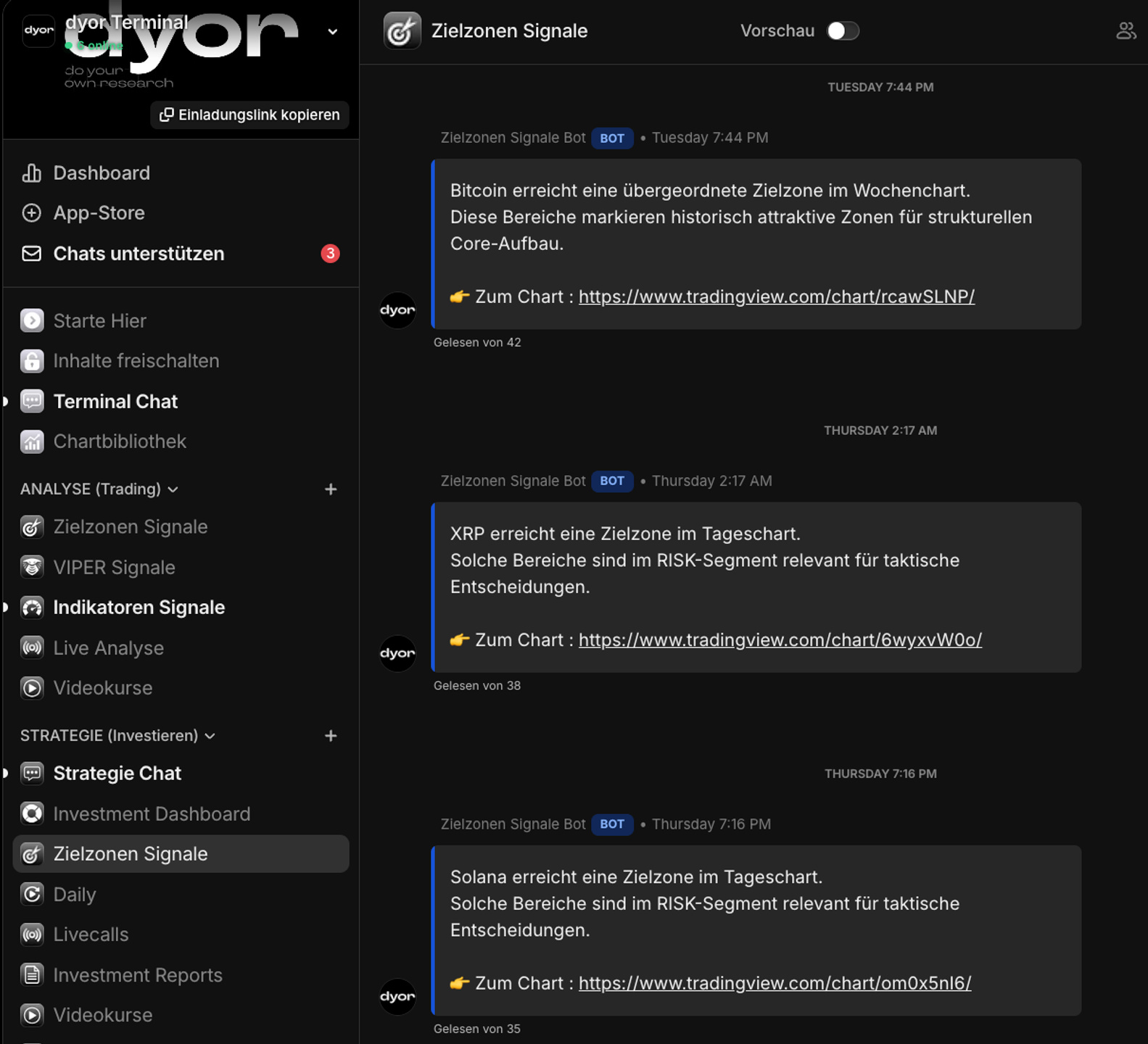
Task: Open the members list icon
Action: point(1126,31)
